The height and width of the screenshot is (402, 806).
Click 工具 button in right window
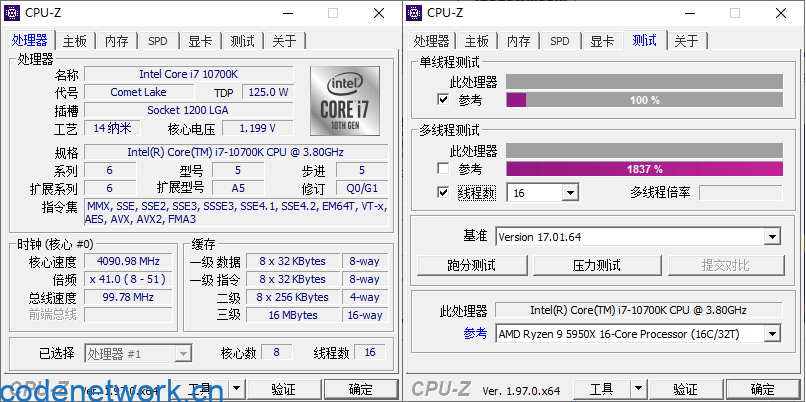tap(601, 389)
